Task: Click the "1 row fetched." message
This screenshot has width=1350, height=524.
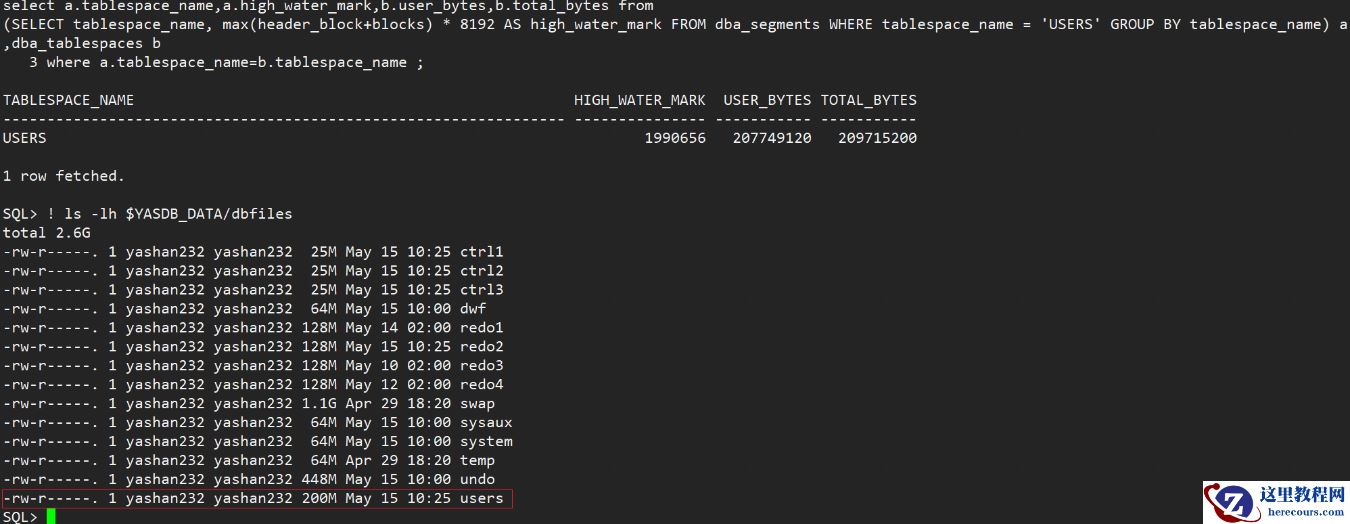Action: coord(64,176)
